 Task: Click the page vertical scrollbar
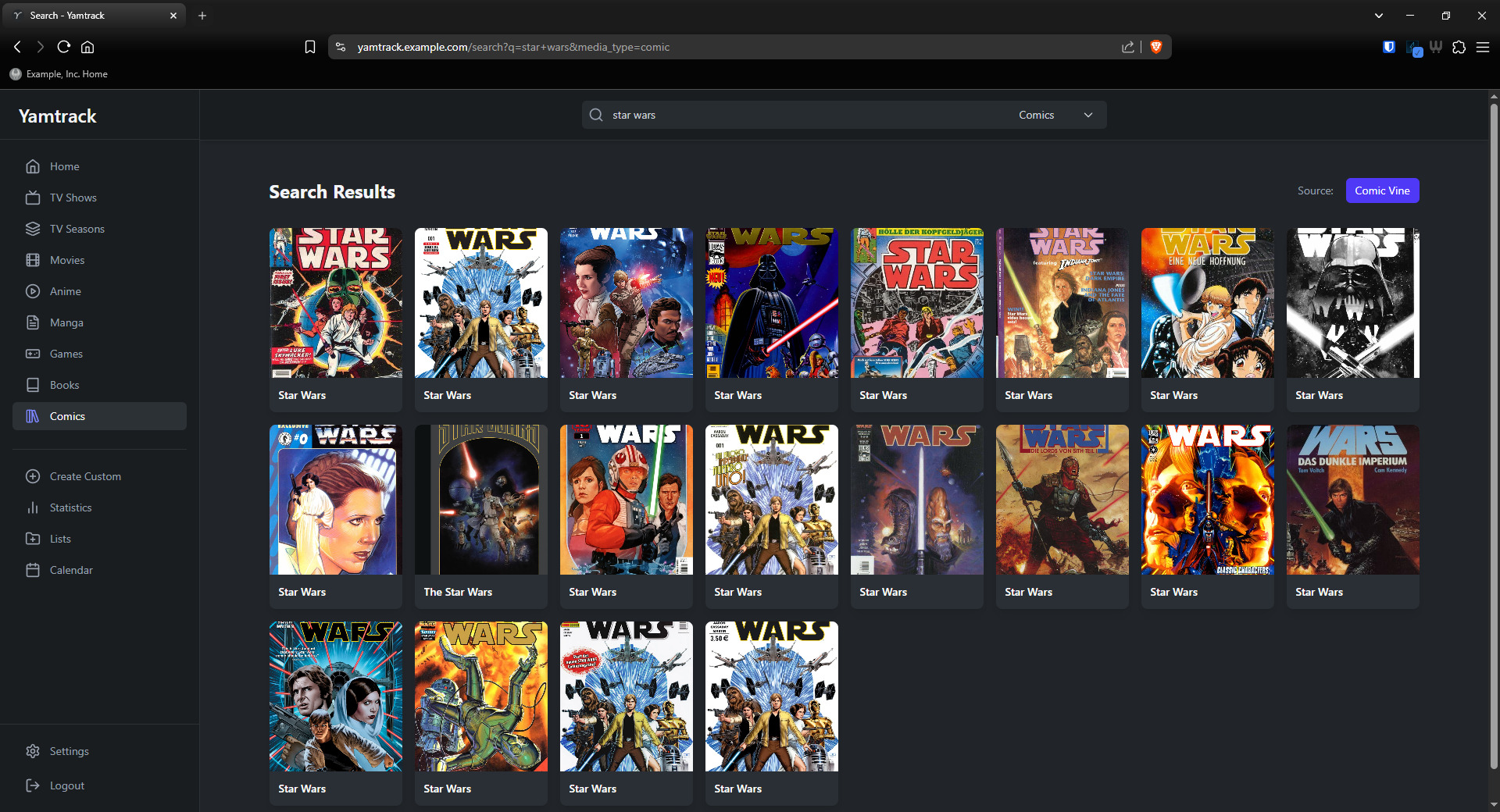1493,437
